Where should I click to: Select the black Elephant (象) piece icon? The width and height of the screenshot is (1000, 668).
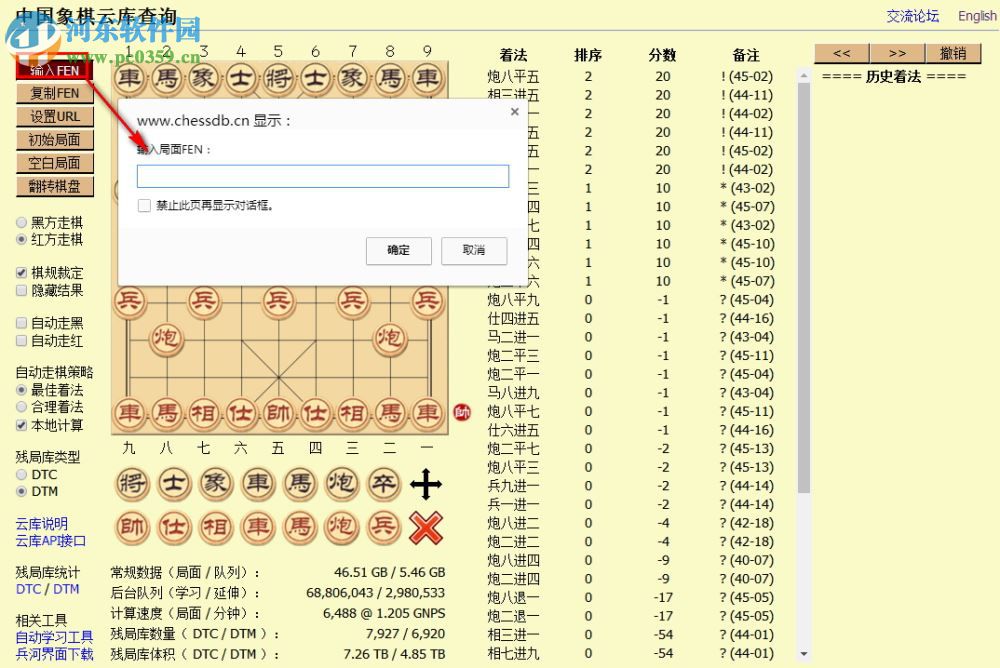pos(216,484)
